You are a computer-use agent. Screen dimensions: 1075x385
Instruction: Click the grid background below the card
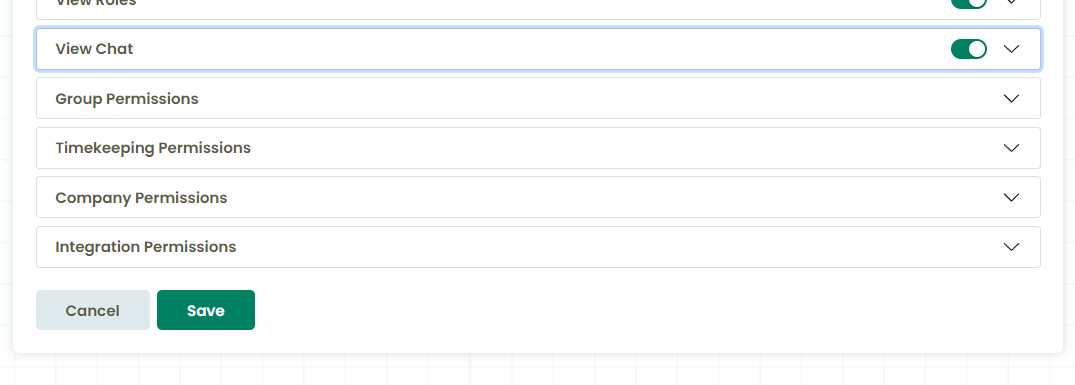coord(538,370)
